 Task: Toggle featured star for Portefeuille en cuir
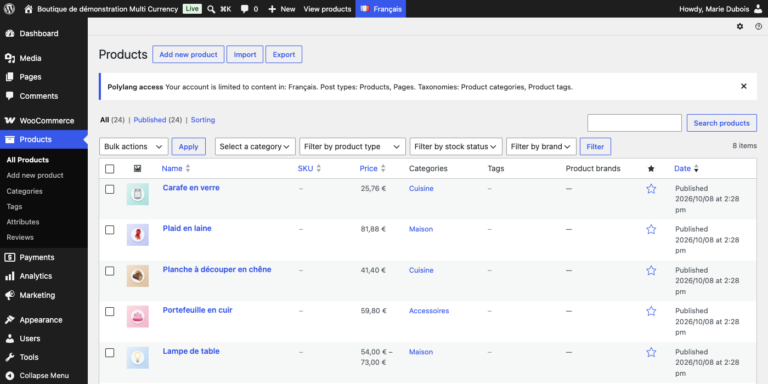pos(651,311)
